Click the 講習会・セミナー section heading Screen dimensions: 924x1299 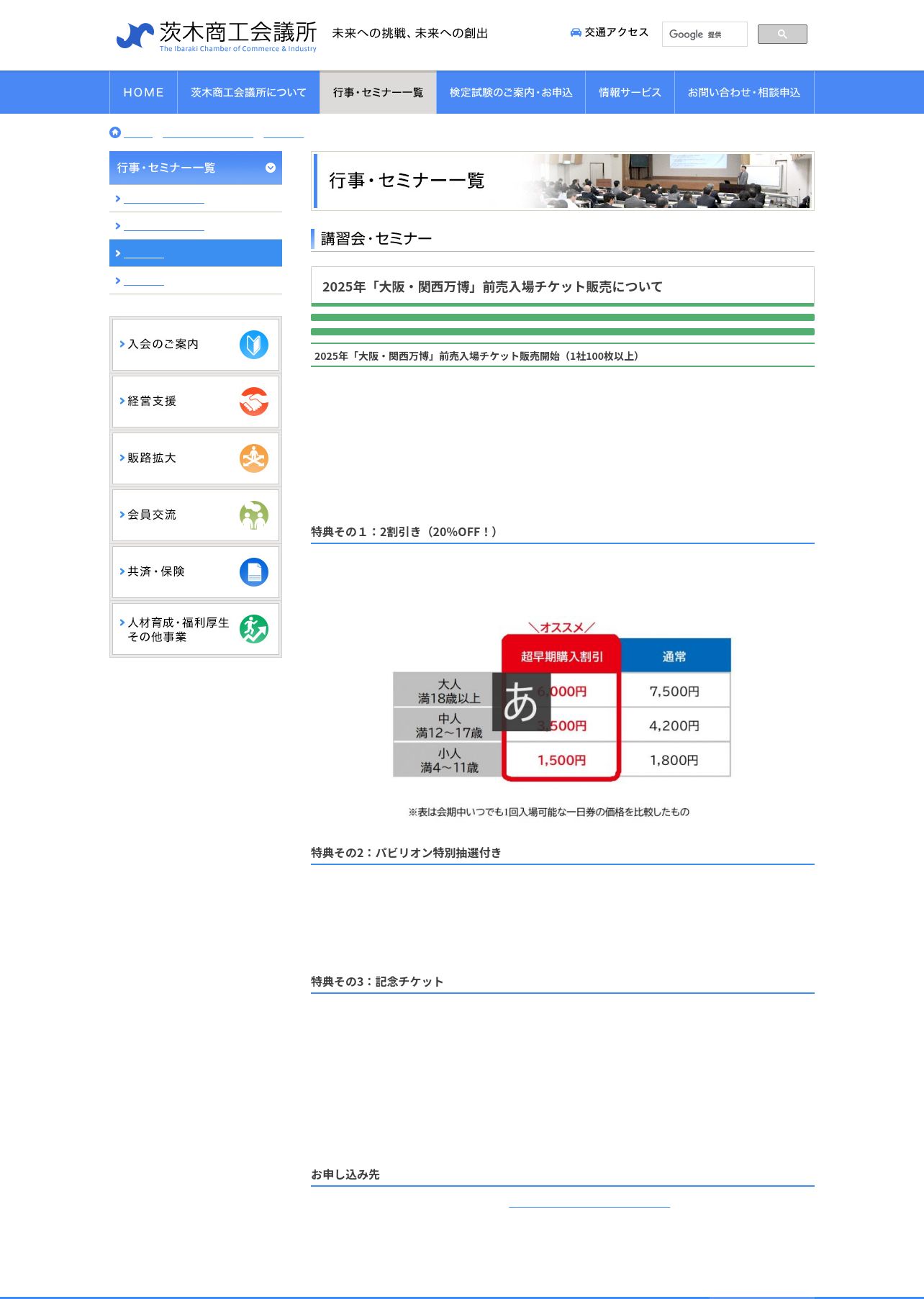pyautogui.click(x=376, y=239)
